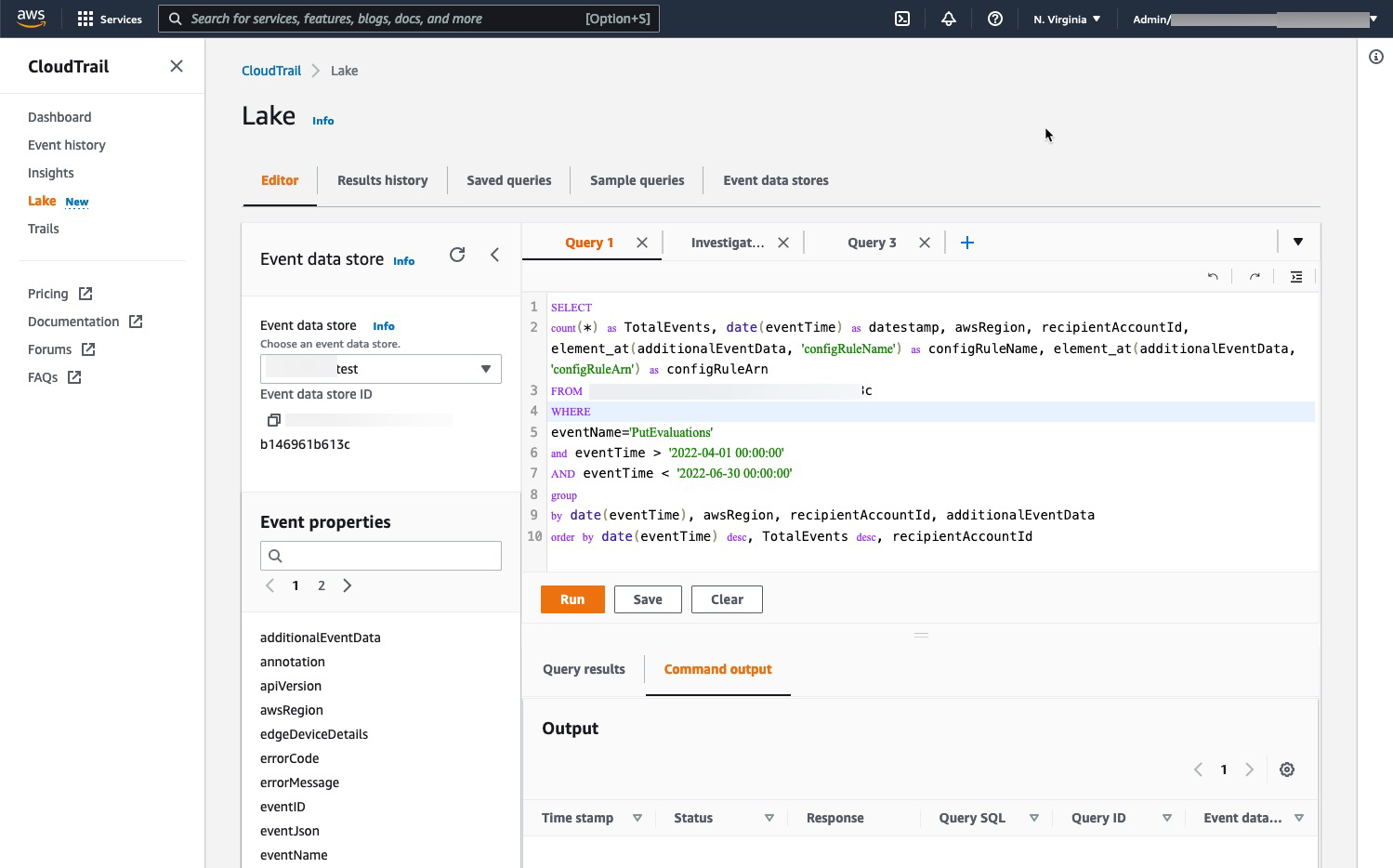1393x868 pixels.
Task: Refresh the Event data store panel
Action: (x=456, y=254)
